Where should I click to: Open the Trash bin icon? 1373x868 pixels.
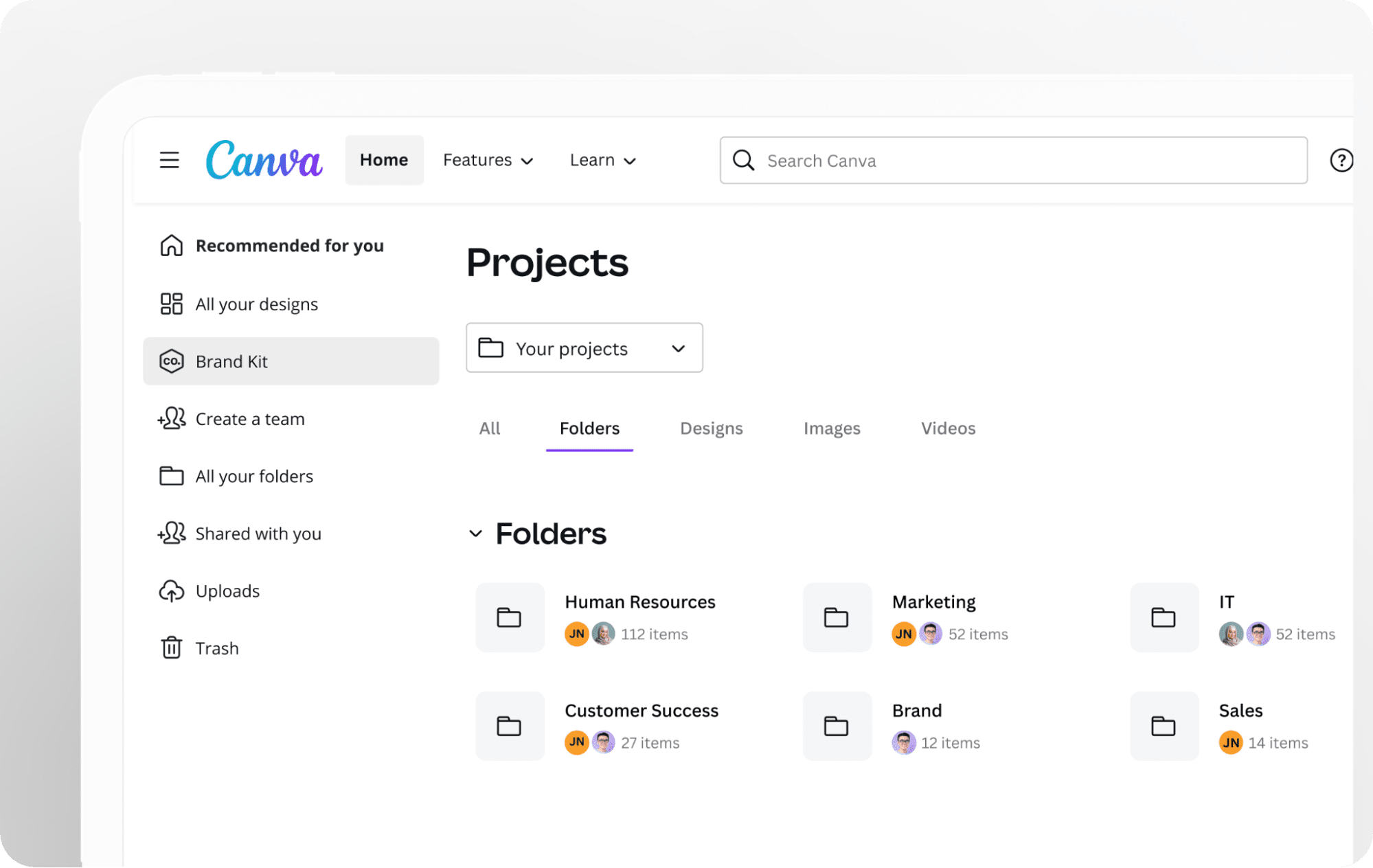(170, 648)
